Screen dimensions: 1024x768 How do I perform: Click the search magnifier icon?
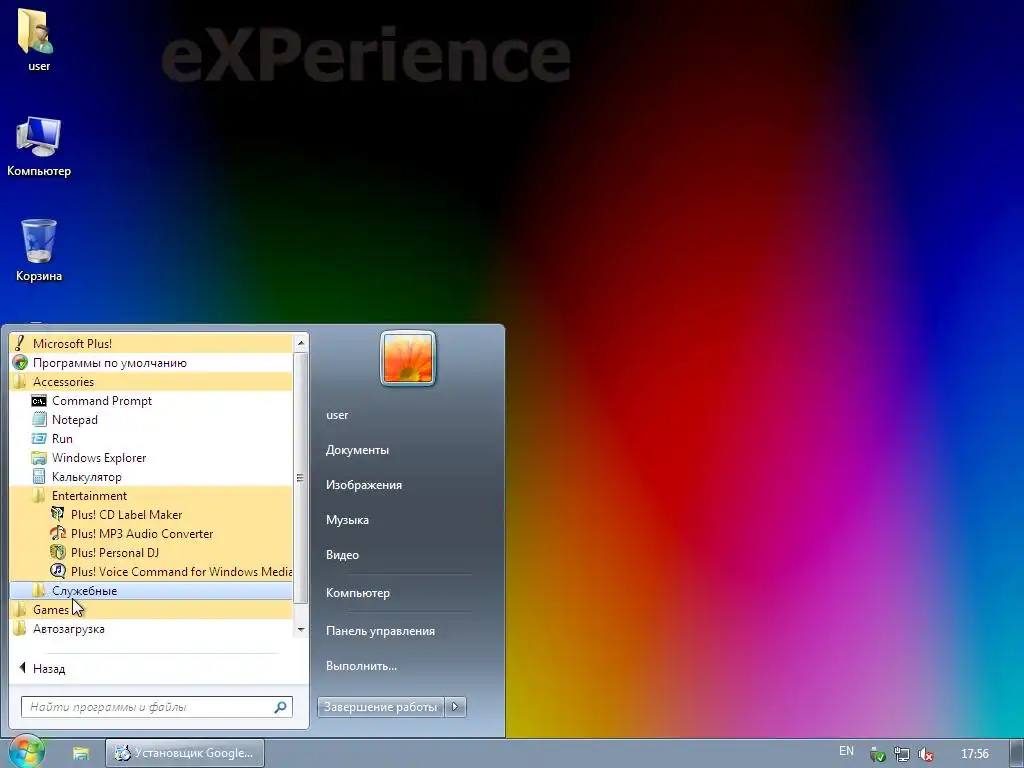280,707
